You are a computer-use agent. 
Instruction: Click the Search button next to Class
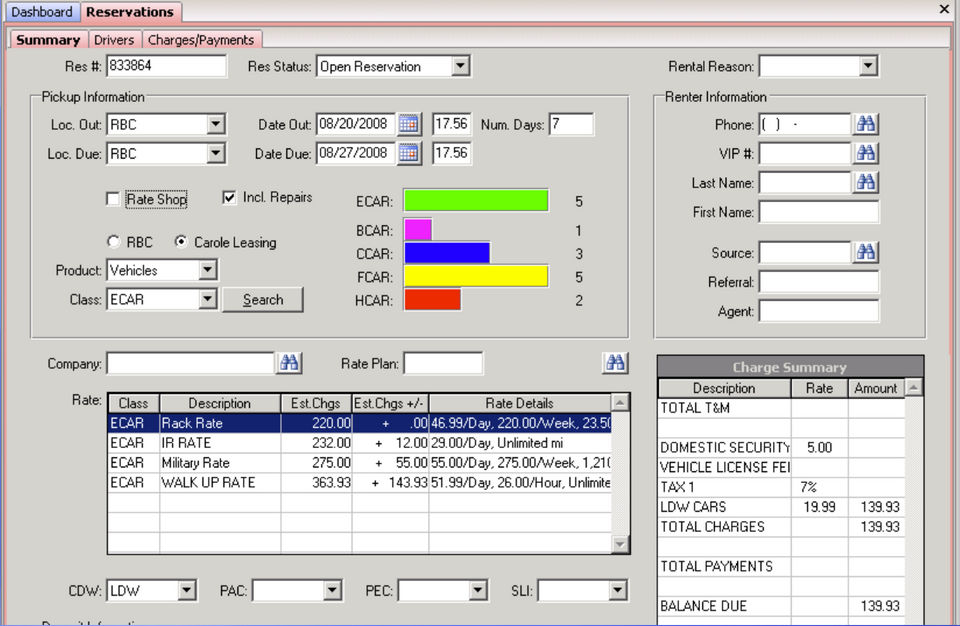click(262, 300)
